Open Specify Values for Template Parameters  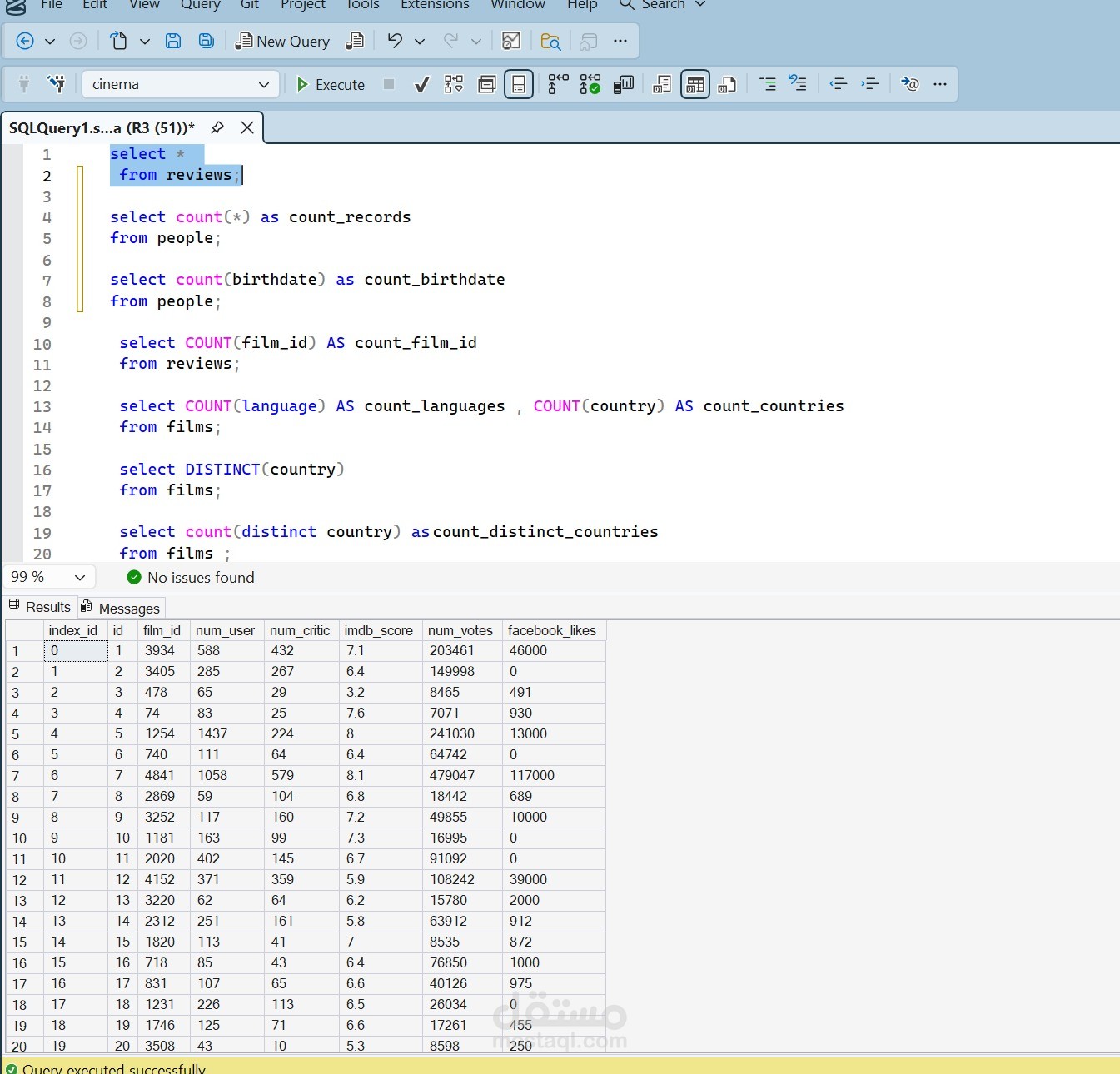[x=487, y=84]
